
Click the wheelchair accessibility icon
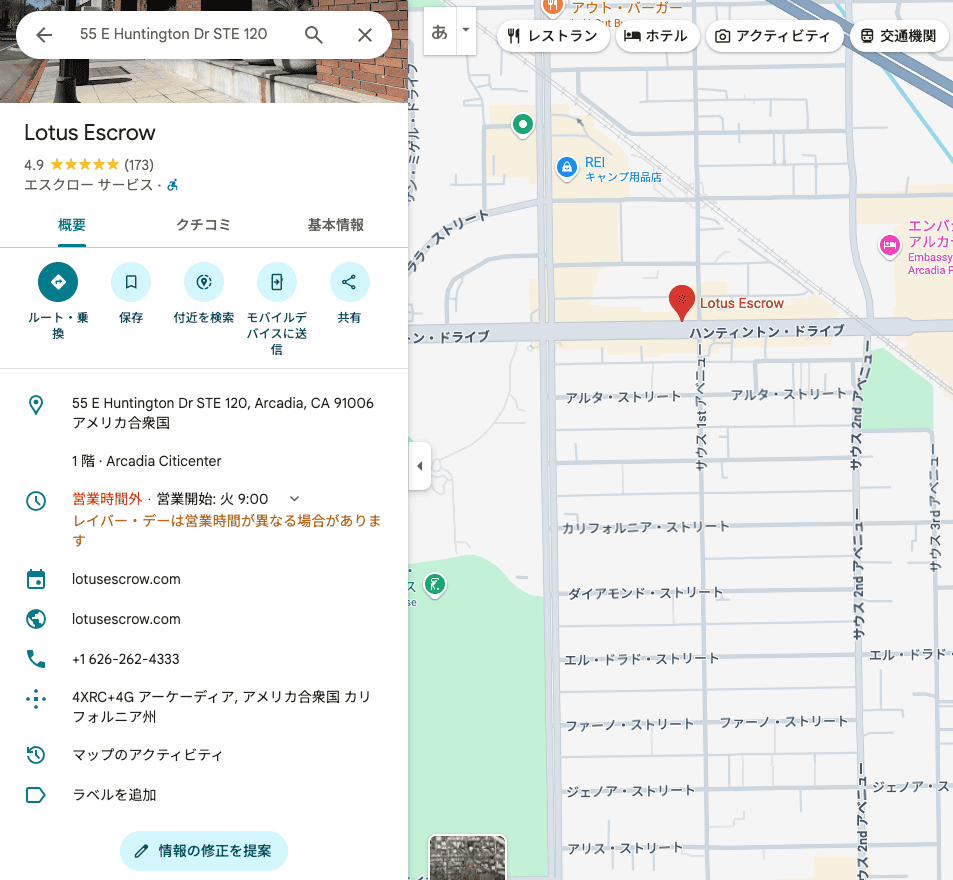[173, 185]
